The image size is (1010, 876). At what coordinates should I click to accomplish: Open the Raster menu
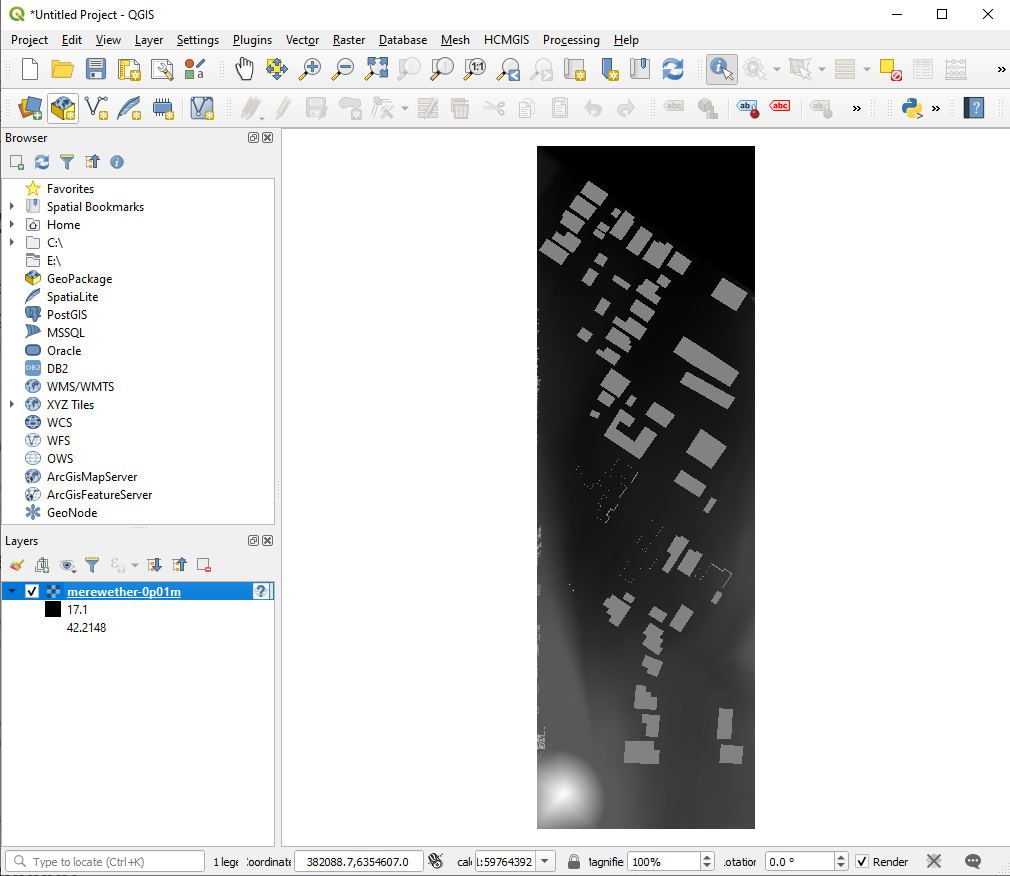(x=348, y=40)
